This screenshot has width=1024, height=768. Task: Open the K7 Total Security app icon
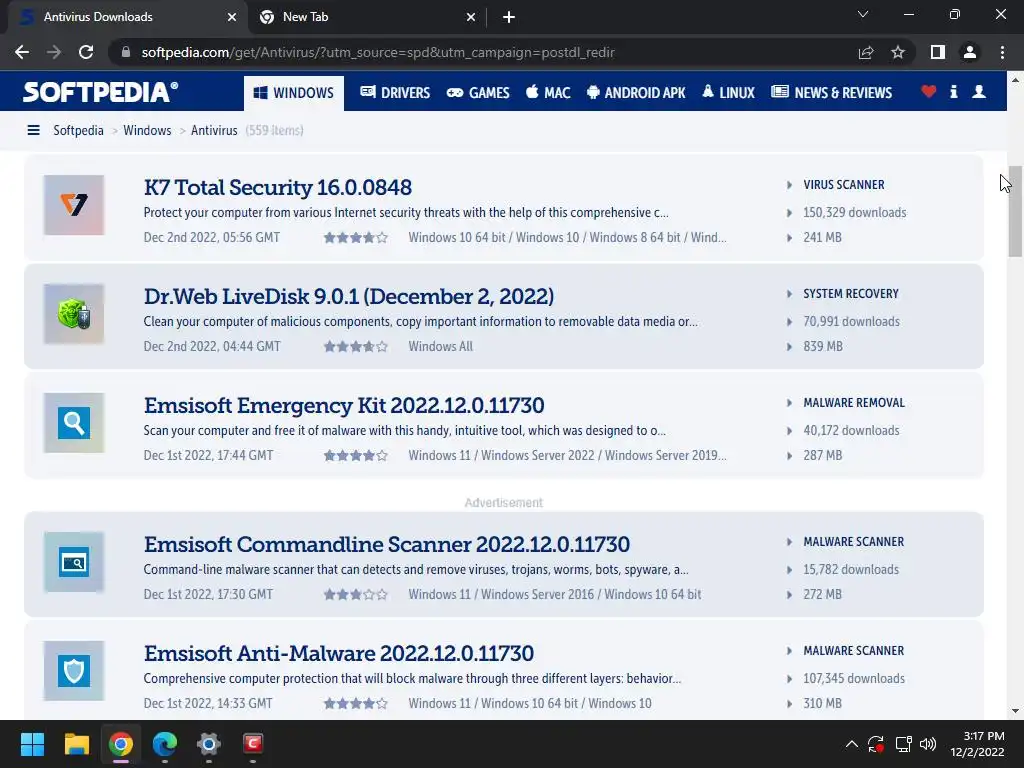74,205
